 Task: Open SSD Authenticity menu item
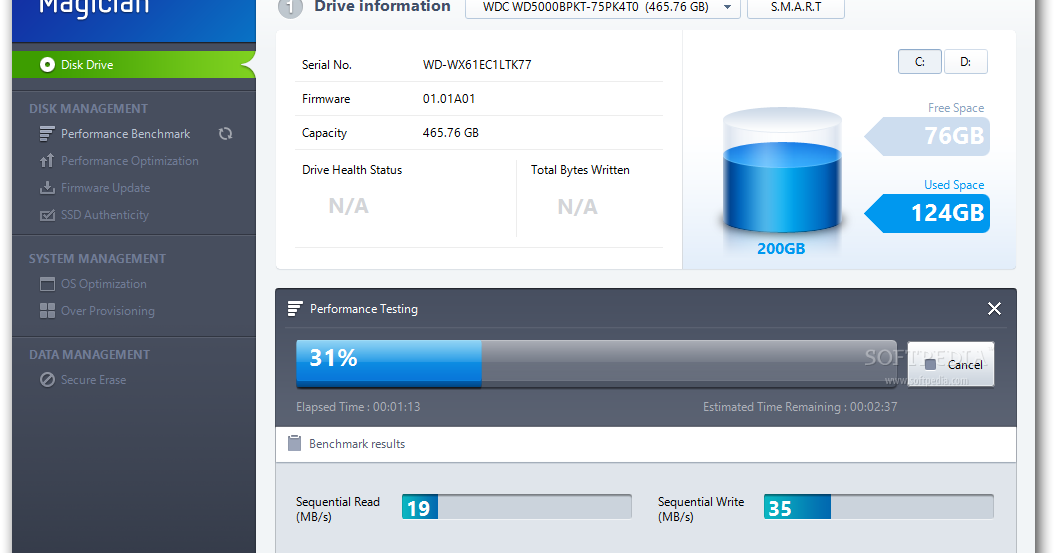(x=104, y=215)
